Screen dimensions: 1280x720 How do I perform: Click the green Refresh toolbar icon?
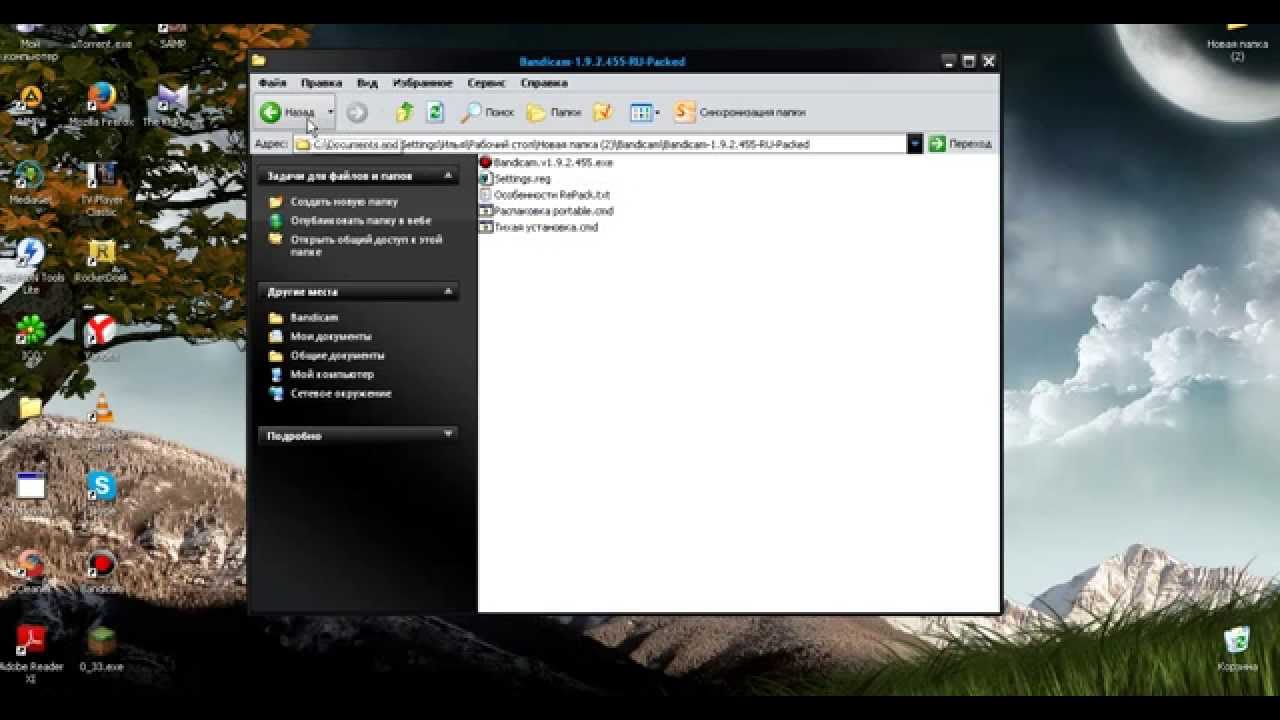[x=435, y=112]
